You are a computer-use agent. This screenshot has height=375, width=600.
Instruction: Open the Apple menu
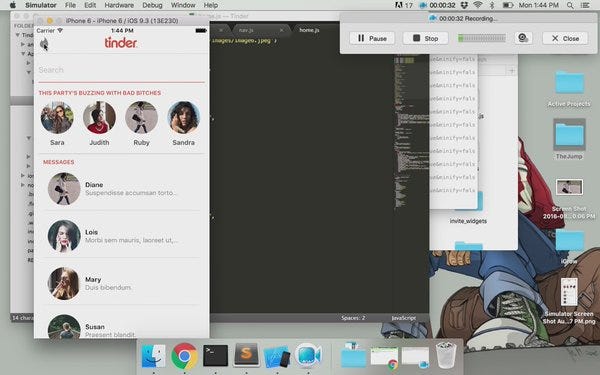coord(13,5)
